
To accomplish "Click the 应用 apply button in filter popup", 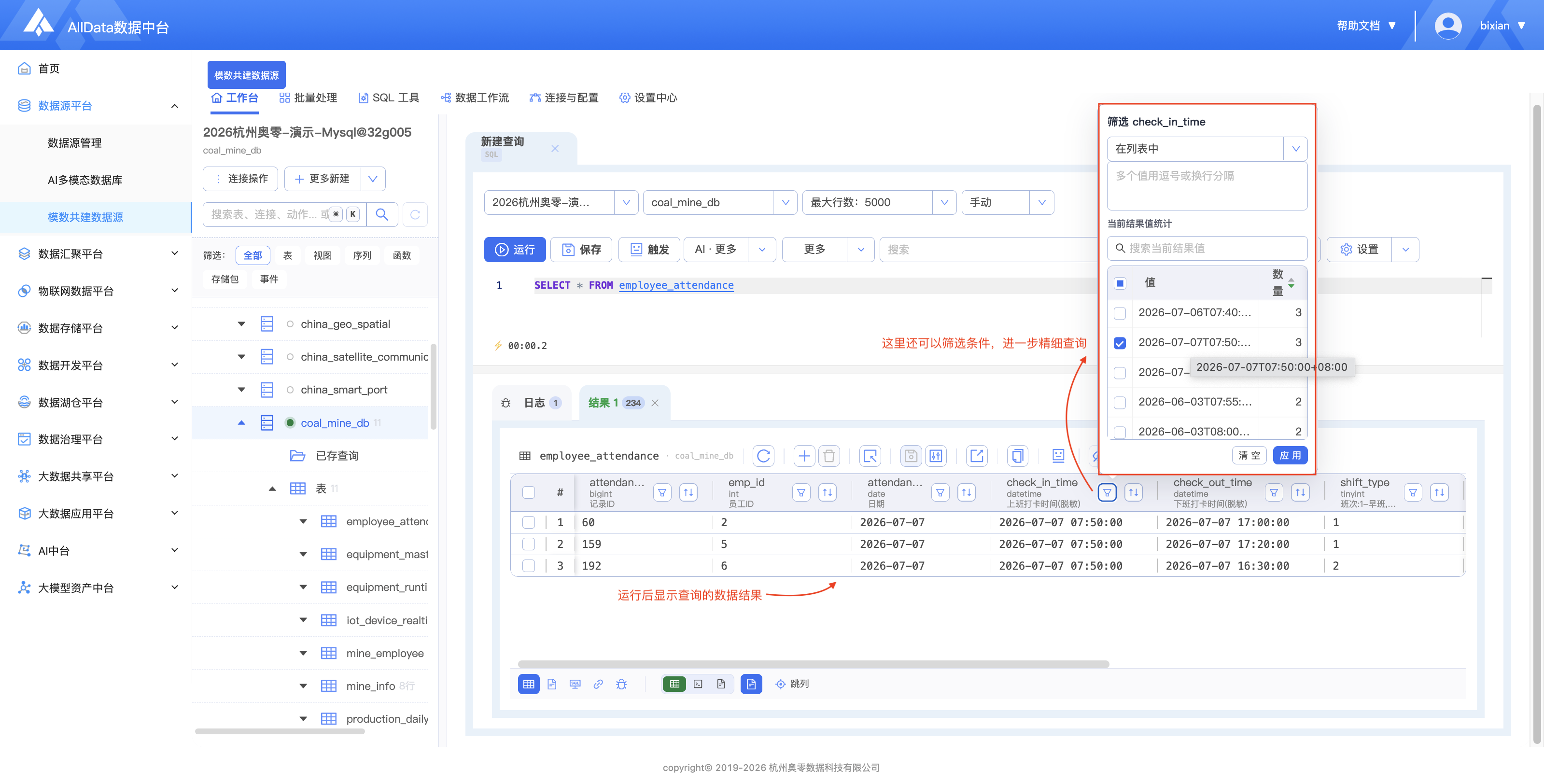I will (x=1290, y=456).
